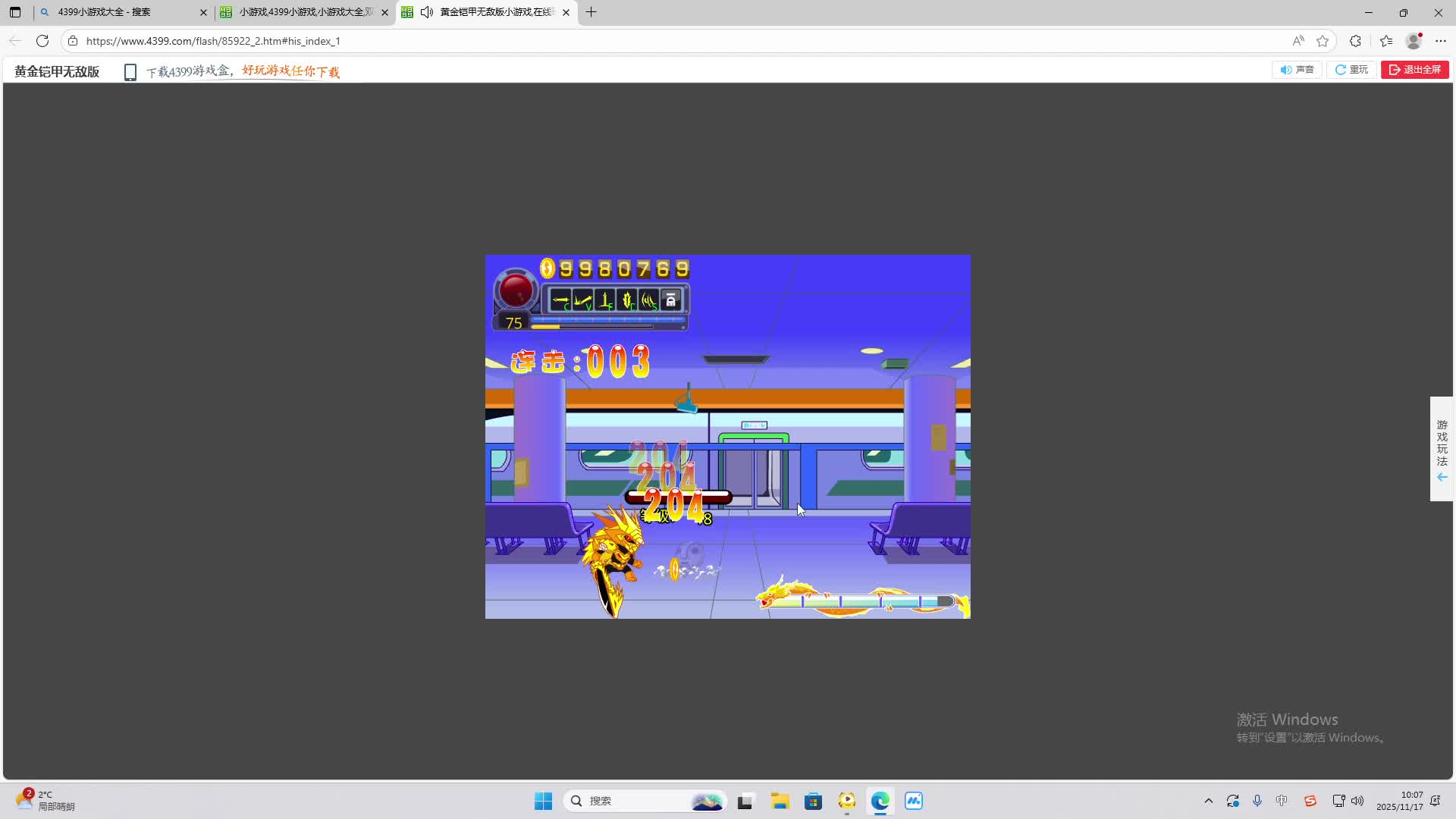Refresh the page in browser toolbar
The image size is (1456, 819).
point(42,41)
